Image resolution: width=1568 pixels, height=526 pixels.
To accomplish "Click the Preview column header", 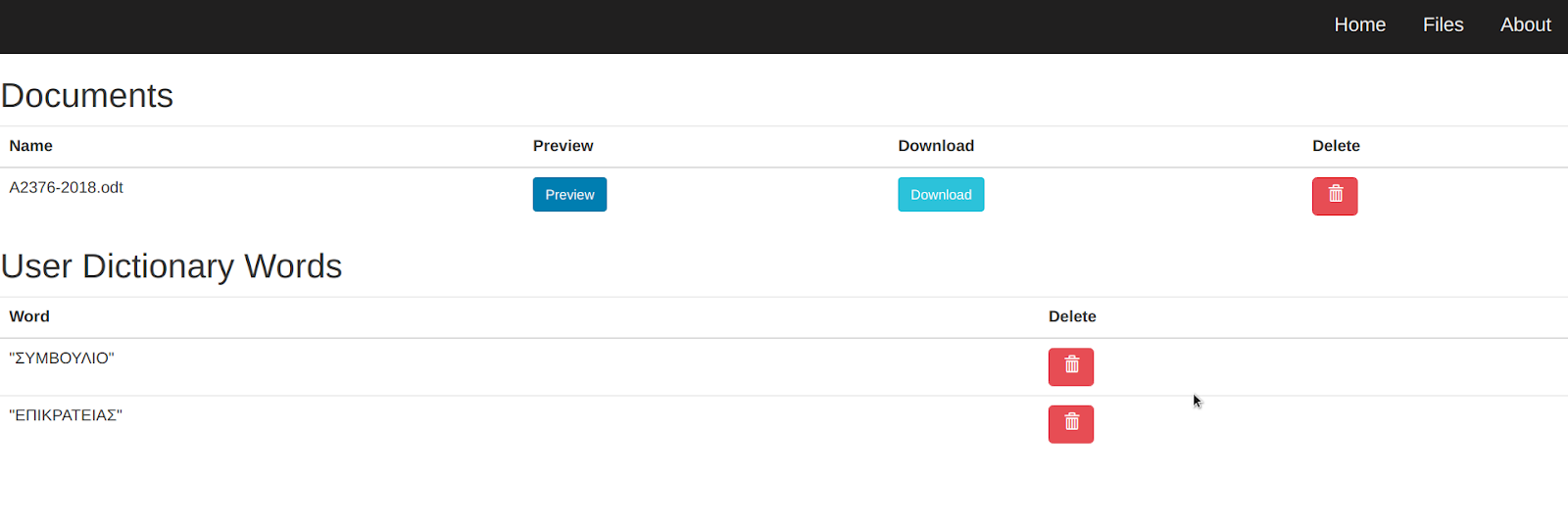I will [x=563, y=146].
